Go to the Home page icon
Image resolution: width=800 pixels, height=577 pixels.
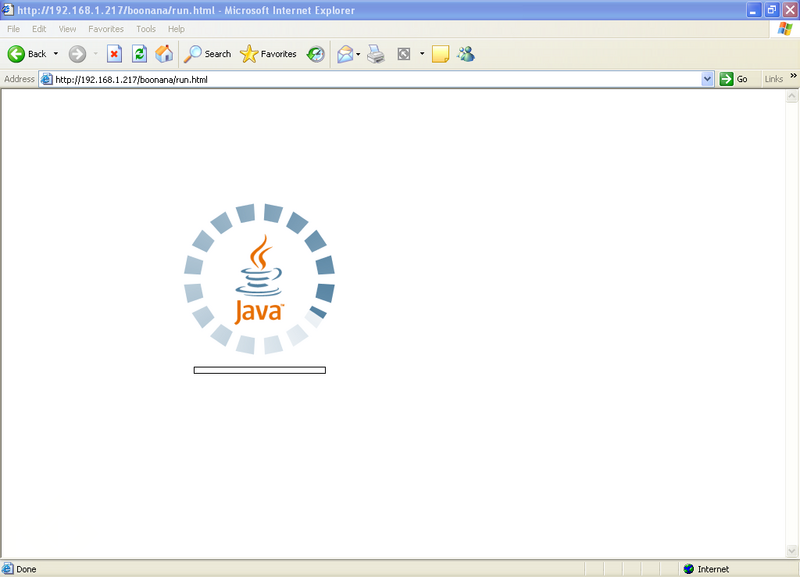tap(164, 54)
